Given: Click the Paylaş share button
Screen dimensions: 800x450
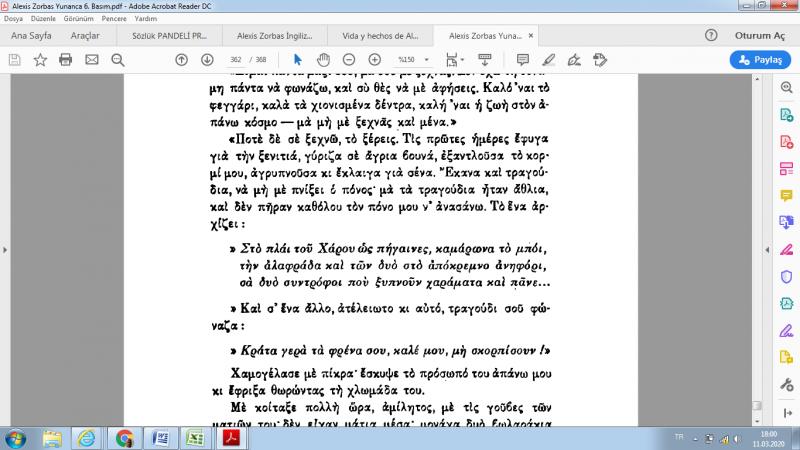Looking at the screenshot, I should pyautogui.click(x=760, y=60).
